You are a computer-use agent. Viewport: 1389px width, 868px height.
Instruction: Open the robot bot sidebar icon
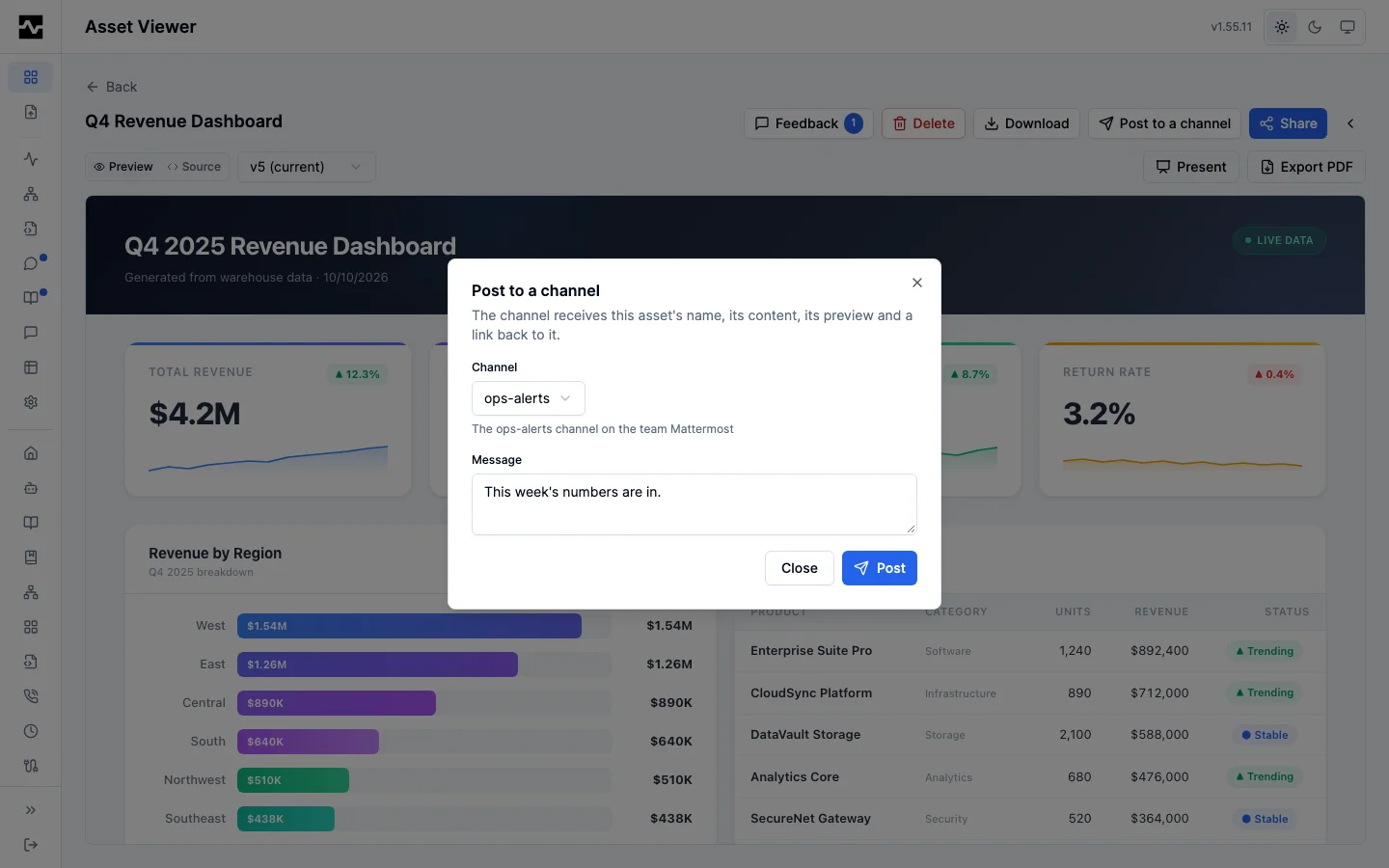[31, 488]
